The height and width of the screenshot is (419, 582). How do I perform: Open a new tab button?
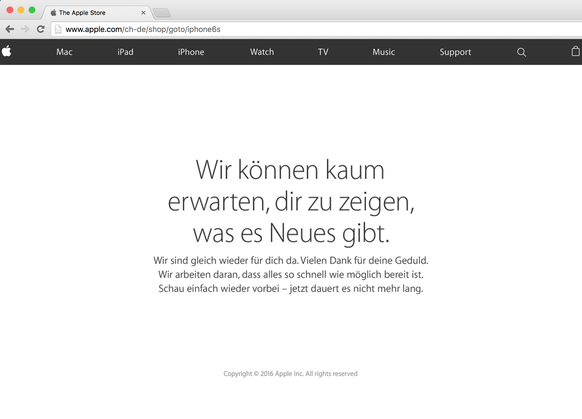162,13
